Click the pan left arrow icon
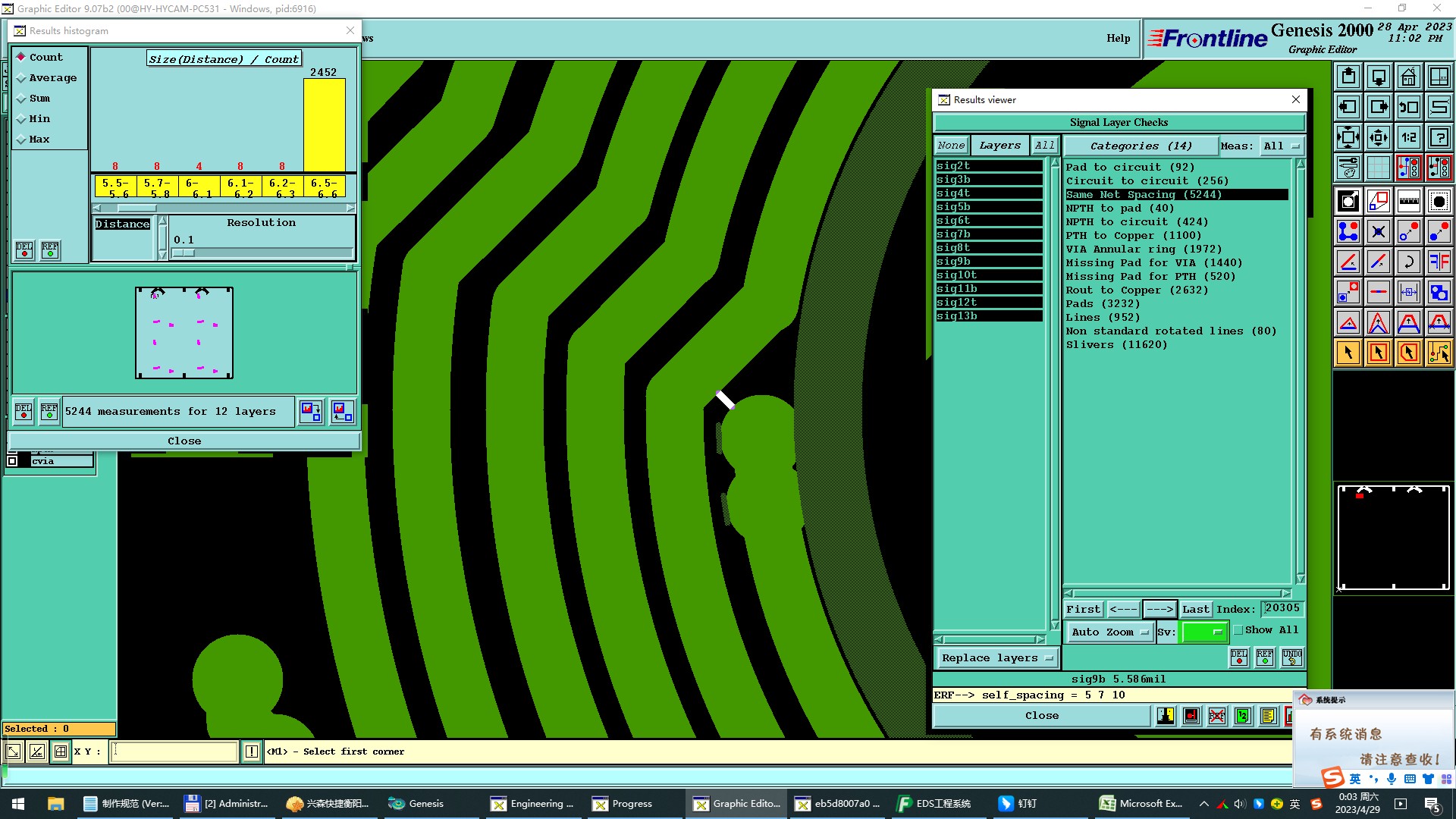Screen dimensions: 1456x819 (1348, 107)
